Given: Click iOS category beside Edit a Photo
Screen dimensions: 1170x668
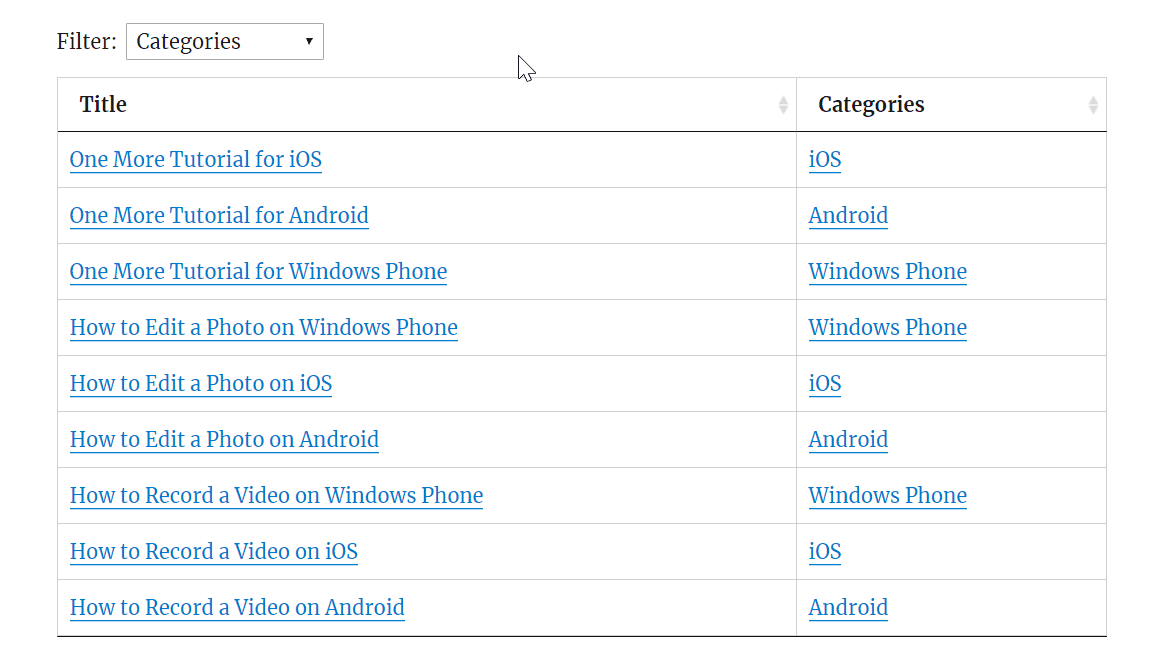Looking at the screenshot, I should point(825,384).
